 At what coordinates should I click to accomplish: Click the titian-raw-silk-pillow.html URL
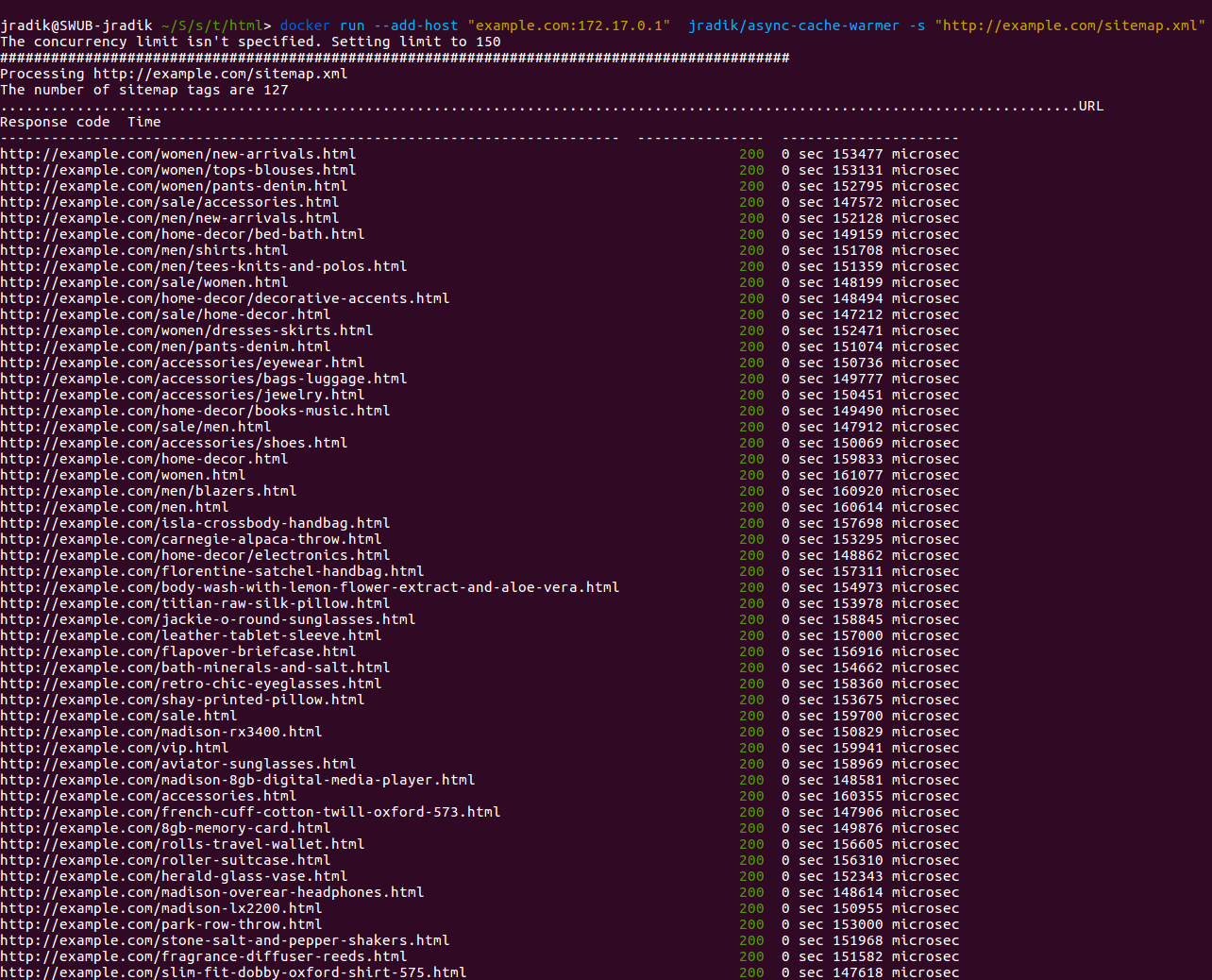(195, 603)
